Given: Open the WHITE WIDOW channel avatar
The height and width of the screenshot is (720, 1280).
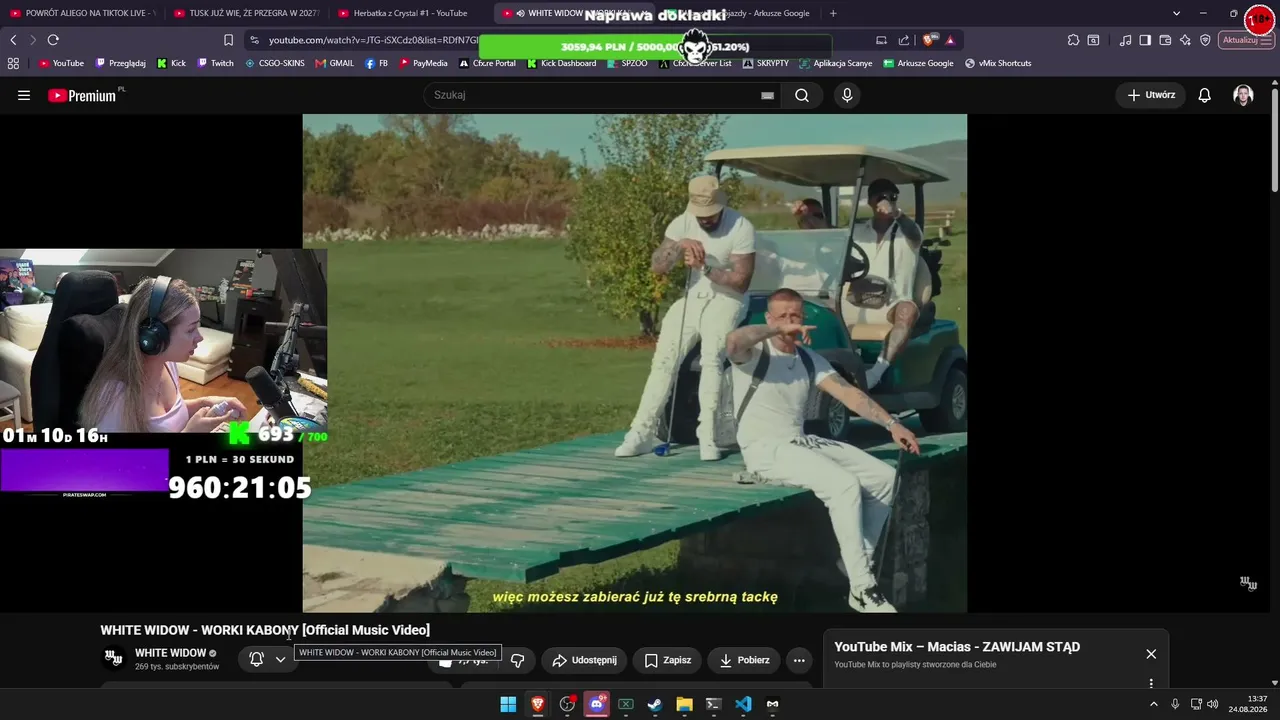Looking at the screenshot, I should [x=114, y=658].
